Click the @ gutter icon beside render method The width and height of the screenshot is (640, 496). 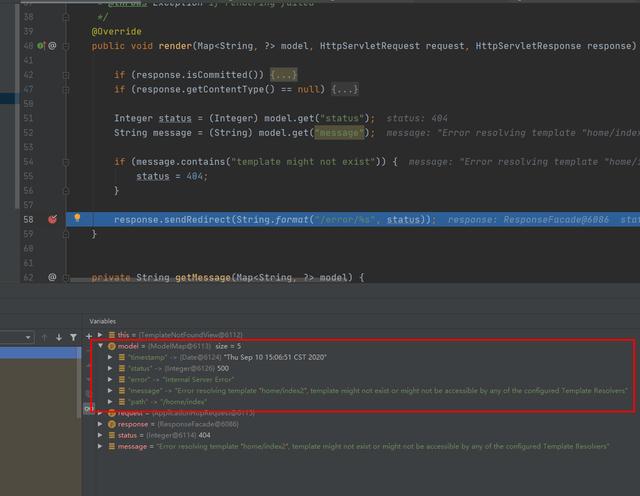point(52,46)
